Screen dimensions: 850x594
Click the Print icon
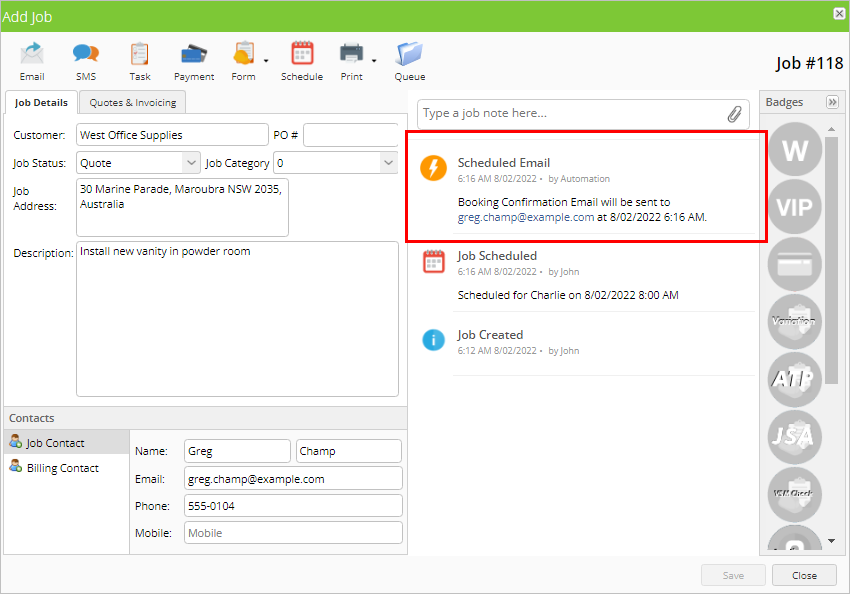click(351, 61)
